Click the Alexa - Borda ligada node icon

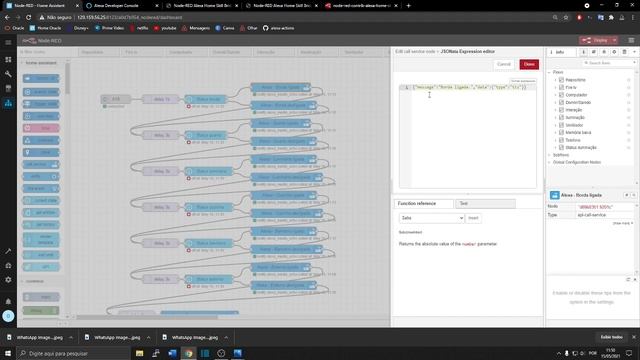tap(554, 196)
